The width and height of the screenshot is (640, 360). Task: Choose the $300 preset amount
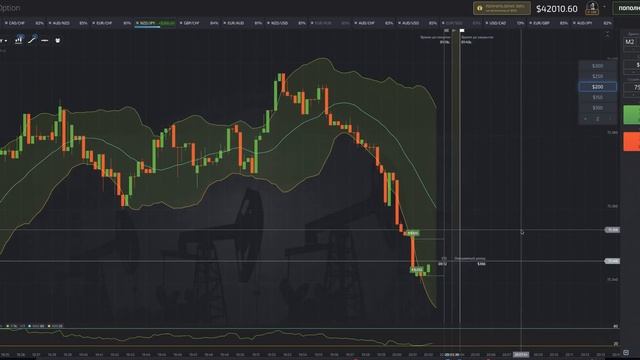598,66
